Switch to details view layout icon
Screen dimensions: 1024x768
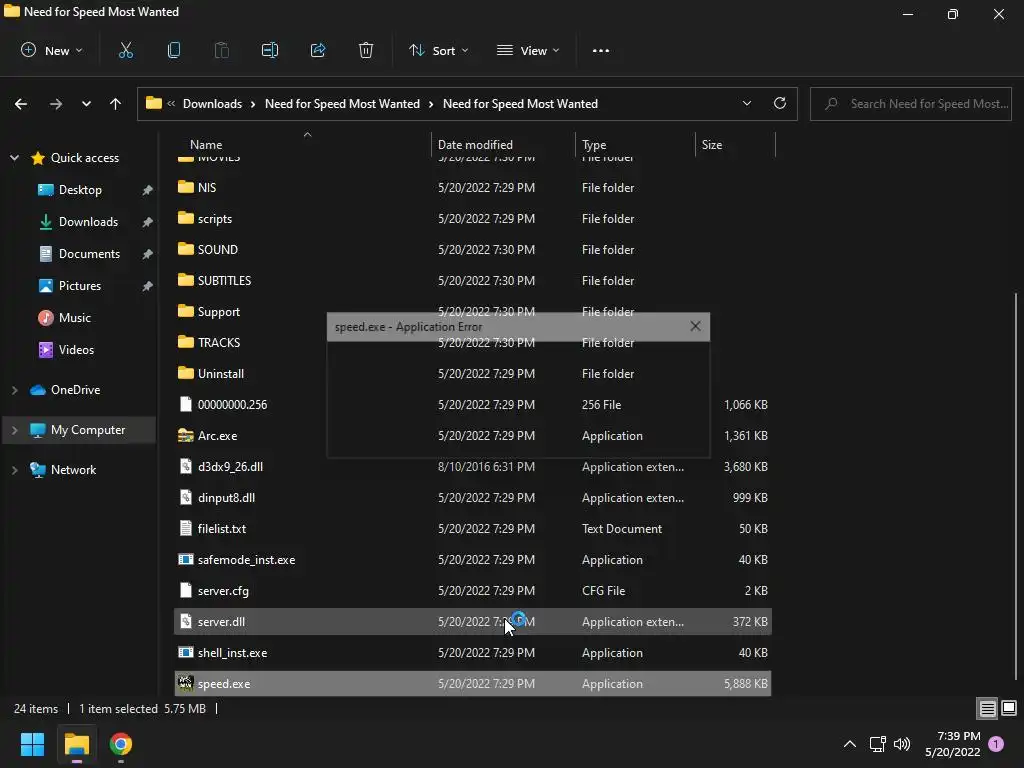(x=987, y=708)
